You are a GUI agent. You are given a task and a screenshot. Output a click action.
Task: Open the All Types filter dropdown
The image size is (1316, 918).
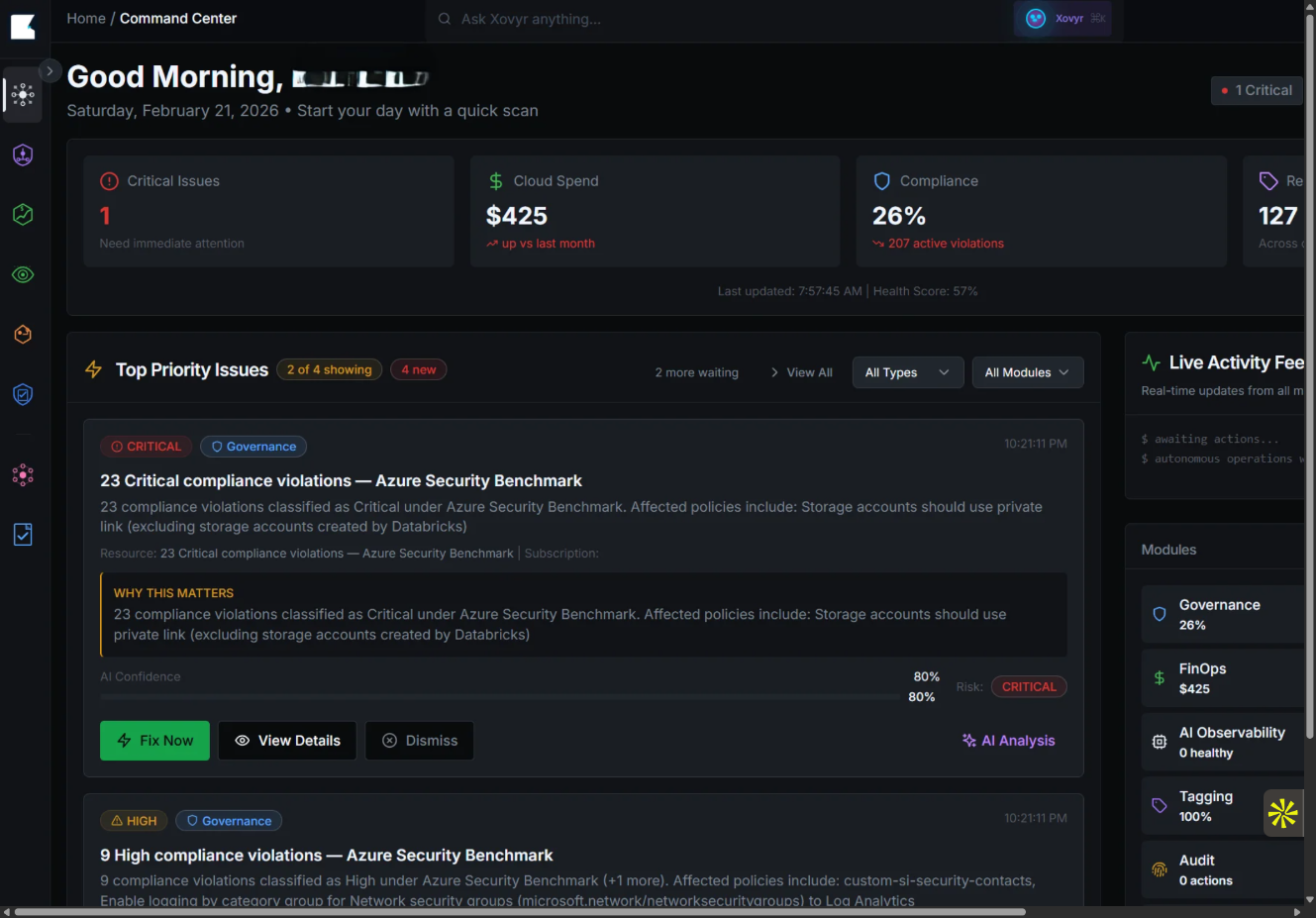pyautogui.click(x=907, y=372)
